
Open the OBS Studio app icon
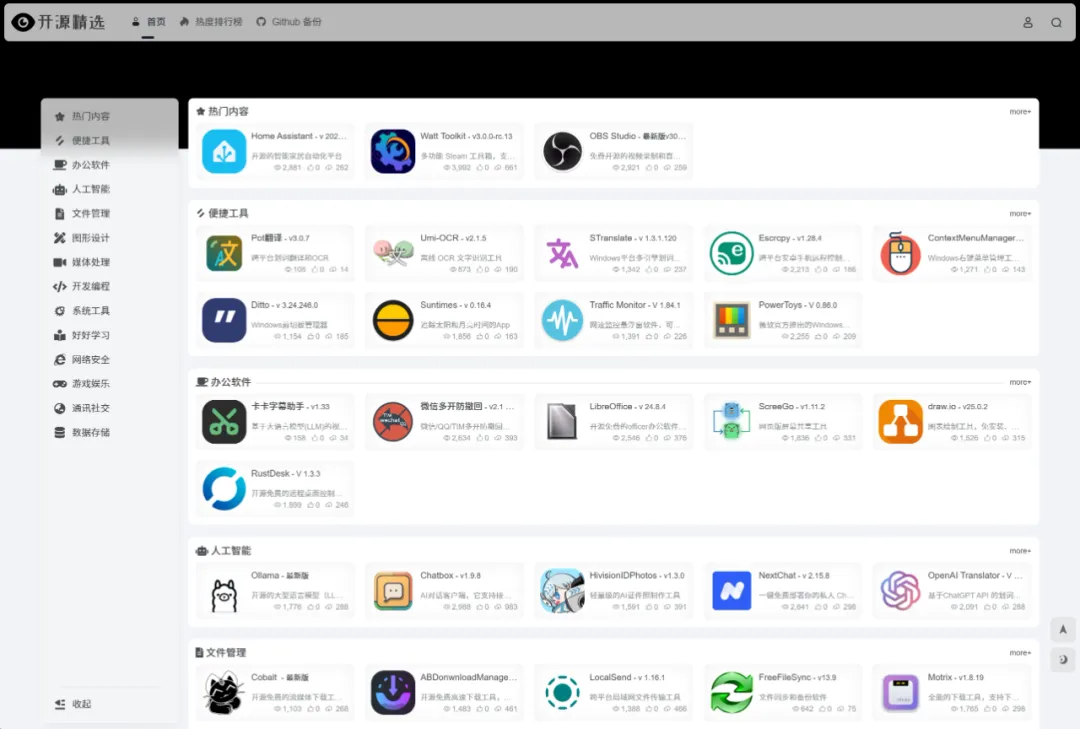coord(562,152)
